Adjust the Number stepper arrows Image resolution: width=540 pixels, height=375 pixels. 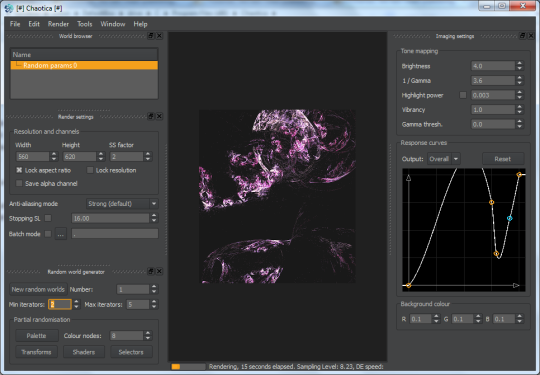coord(154,289)
